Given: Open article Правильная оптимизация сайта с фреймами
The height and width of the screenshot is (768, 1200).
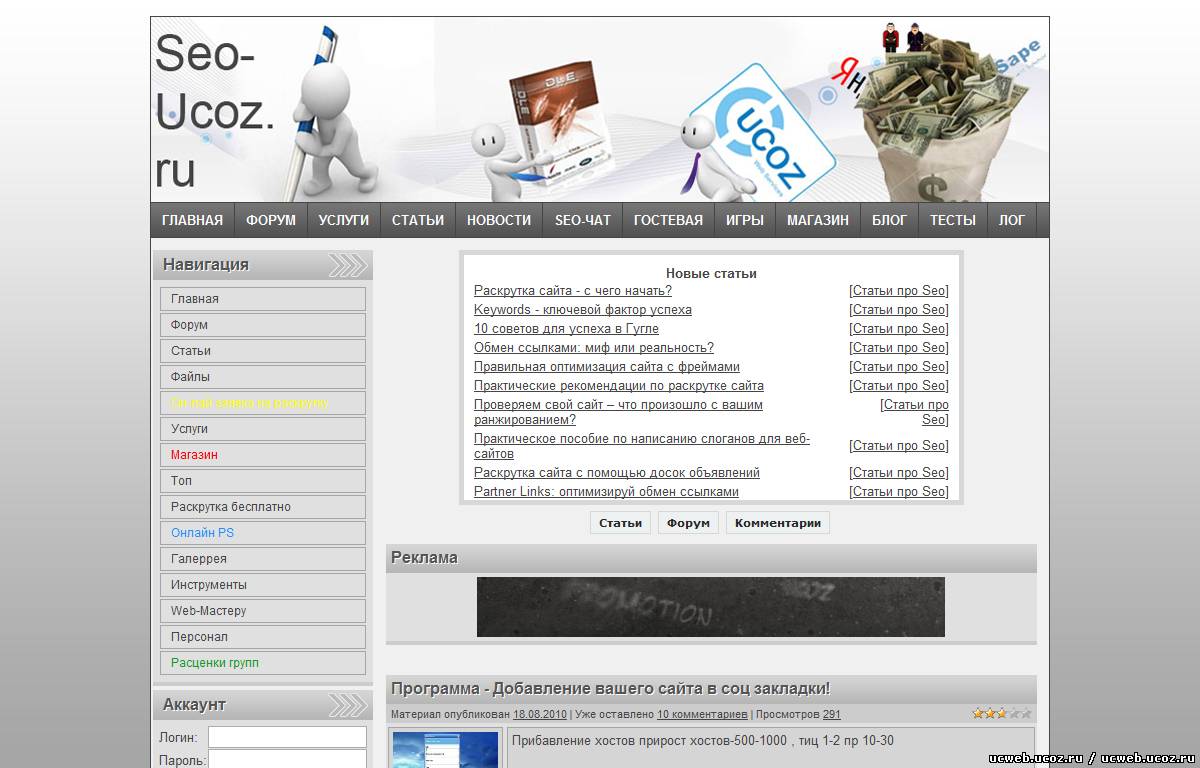Looking at the screenshot, I should pos(607,367).
